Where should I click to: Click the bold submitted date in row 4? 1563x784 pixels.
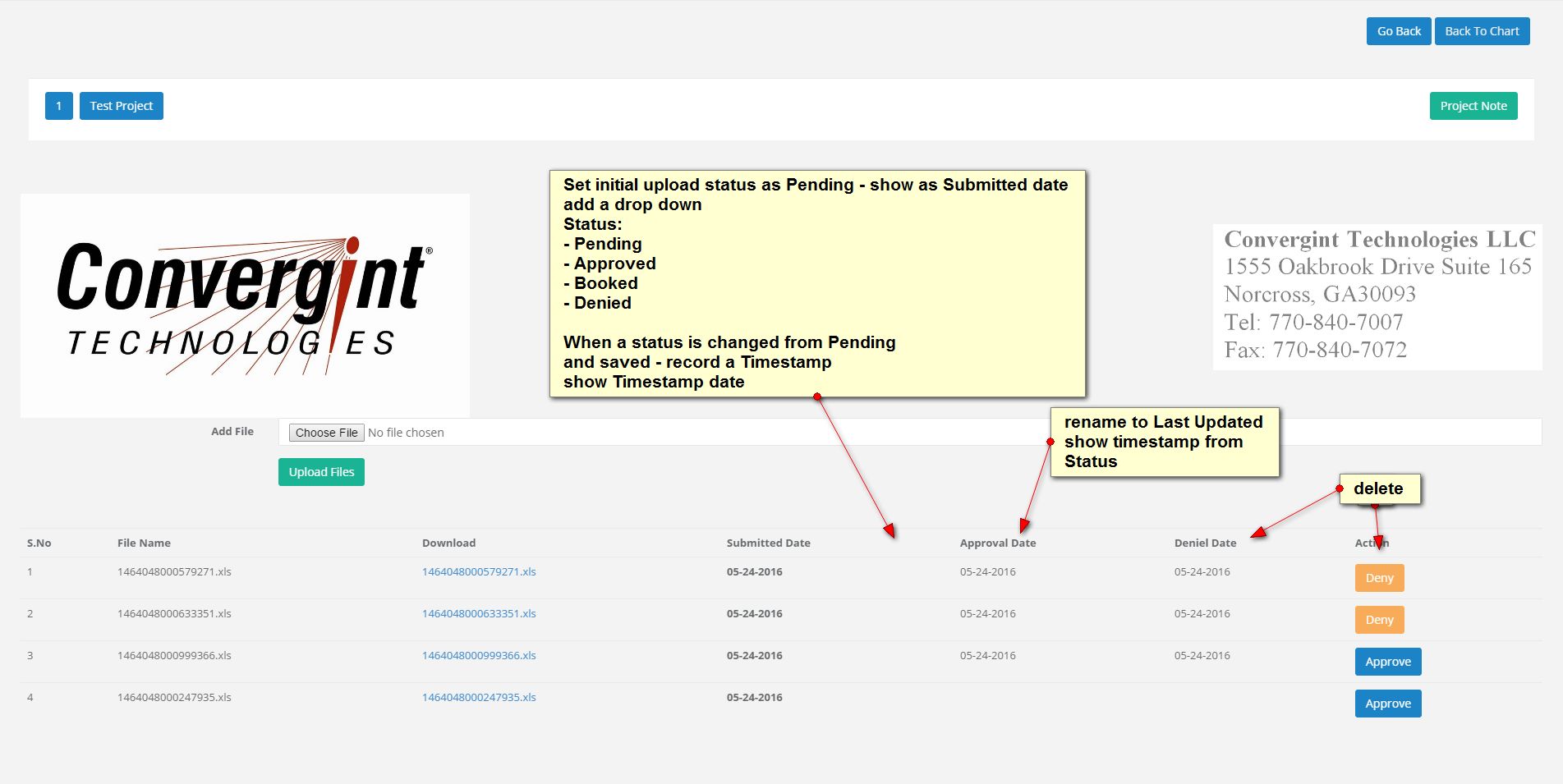coord(754,698)
